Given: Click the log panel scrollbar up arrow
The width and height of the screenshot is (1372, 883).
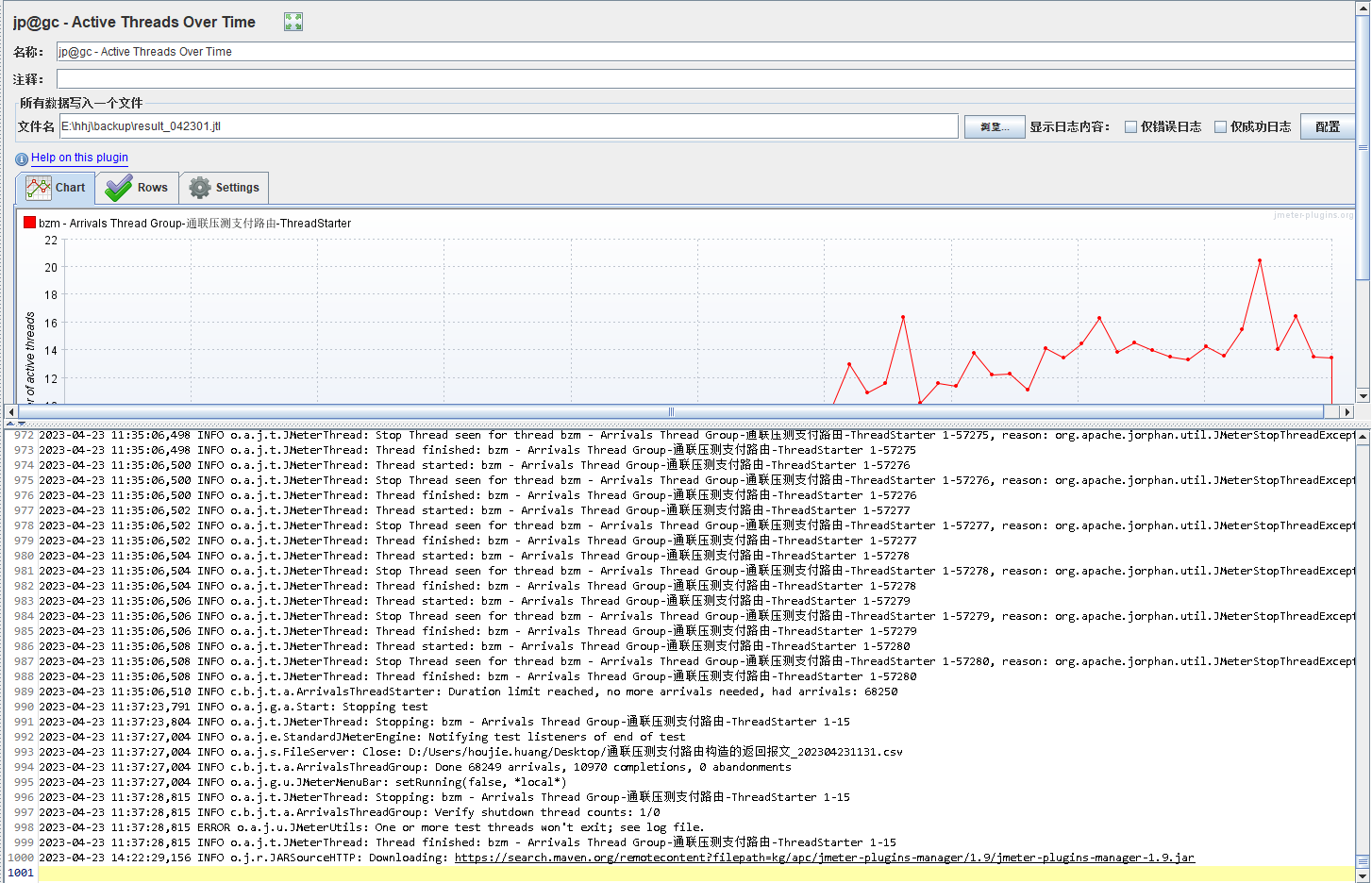Looking at the screenshot, I should pos(1363,436).
